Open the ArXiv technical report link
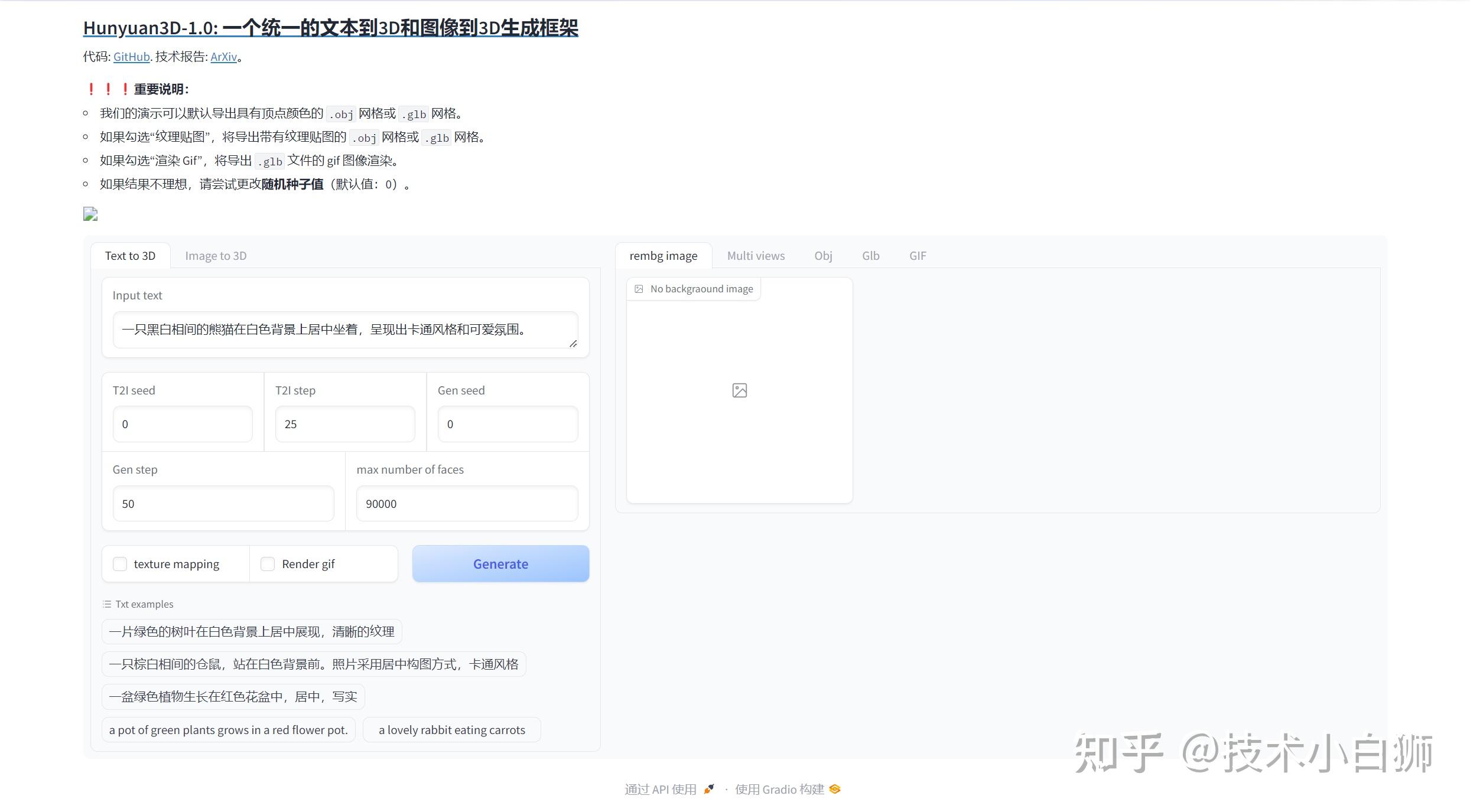1470x812 pixels. (x=223, y=57)
